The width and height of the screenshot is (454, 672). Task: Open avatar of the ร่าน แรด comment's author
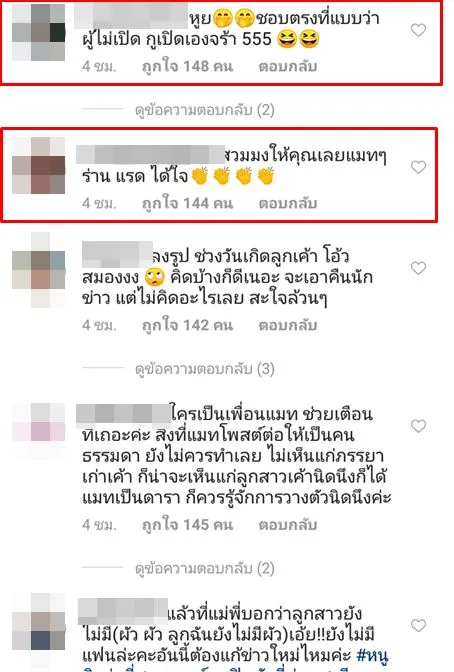pos(39,166)
